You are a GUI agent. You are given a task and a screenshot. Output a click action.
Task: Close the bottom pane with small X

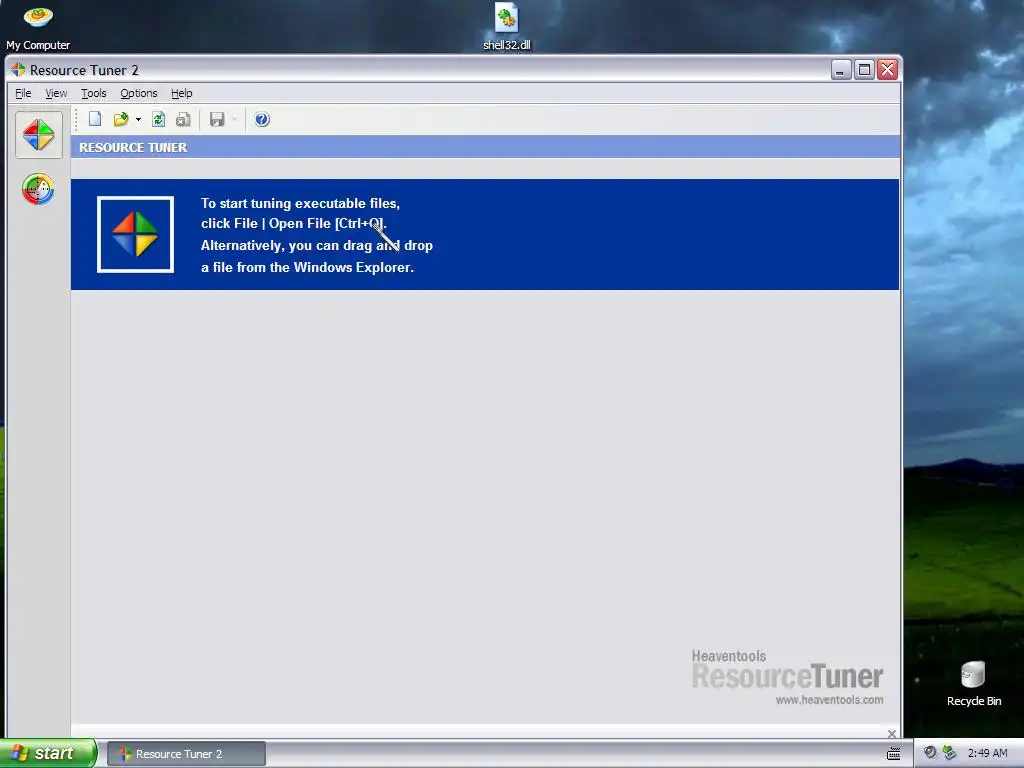click(x=892, y=733)
